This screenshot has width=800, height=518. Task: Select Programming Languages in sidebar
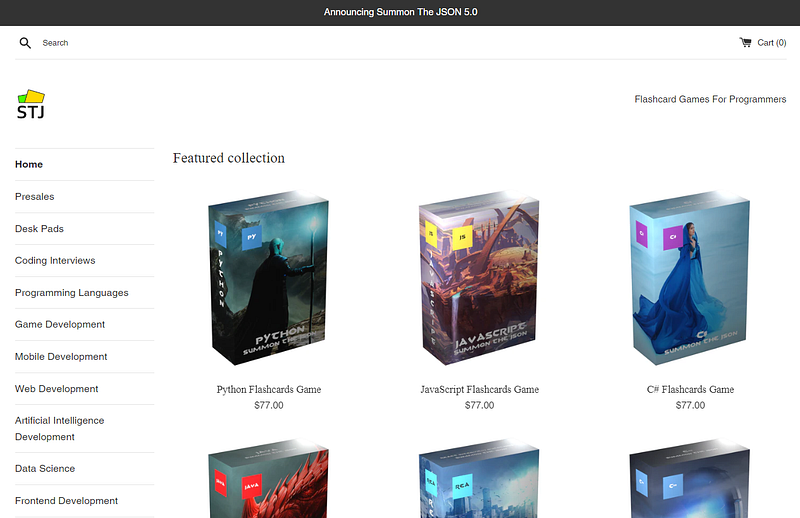tap(71, 292)
